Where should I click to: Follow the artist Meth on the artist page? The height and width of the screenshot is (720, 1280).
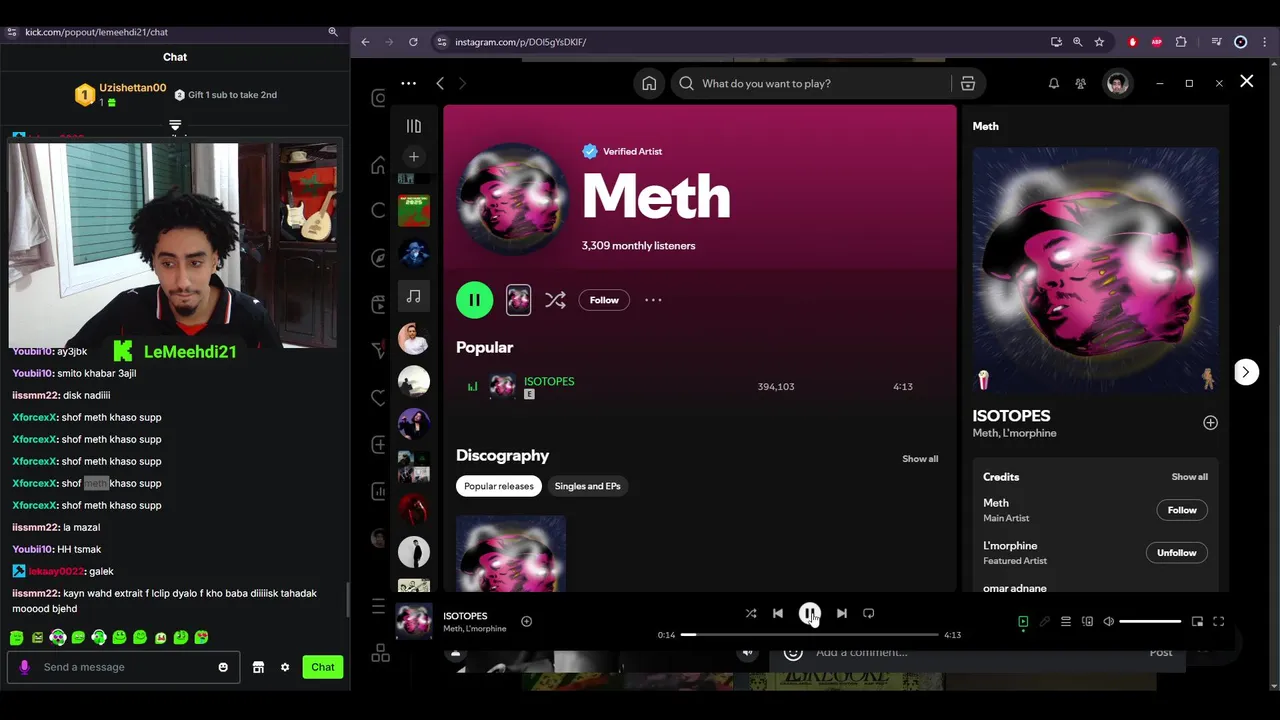coord(604,300)
